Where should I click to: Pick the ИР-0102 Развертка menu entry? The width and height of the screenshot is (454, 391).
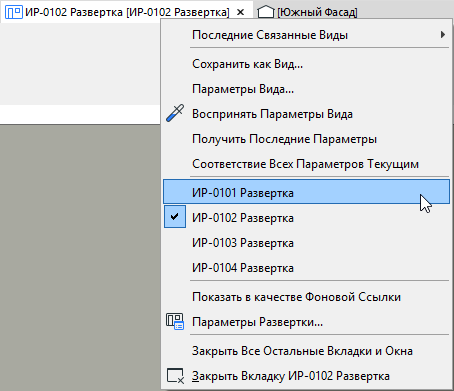[306, 218]
